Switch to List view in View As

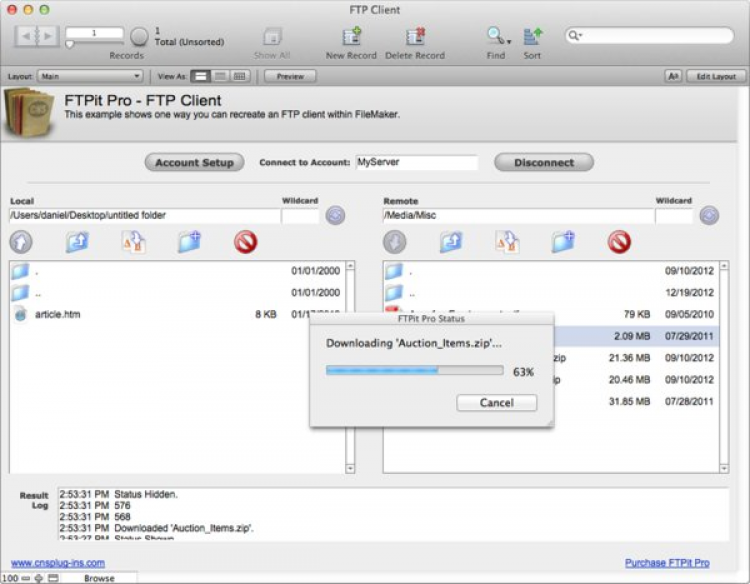coord(220,77)
